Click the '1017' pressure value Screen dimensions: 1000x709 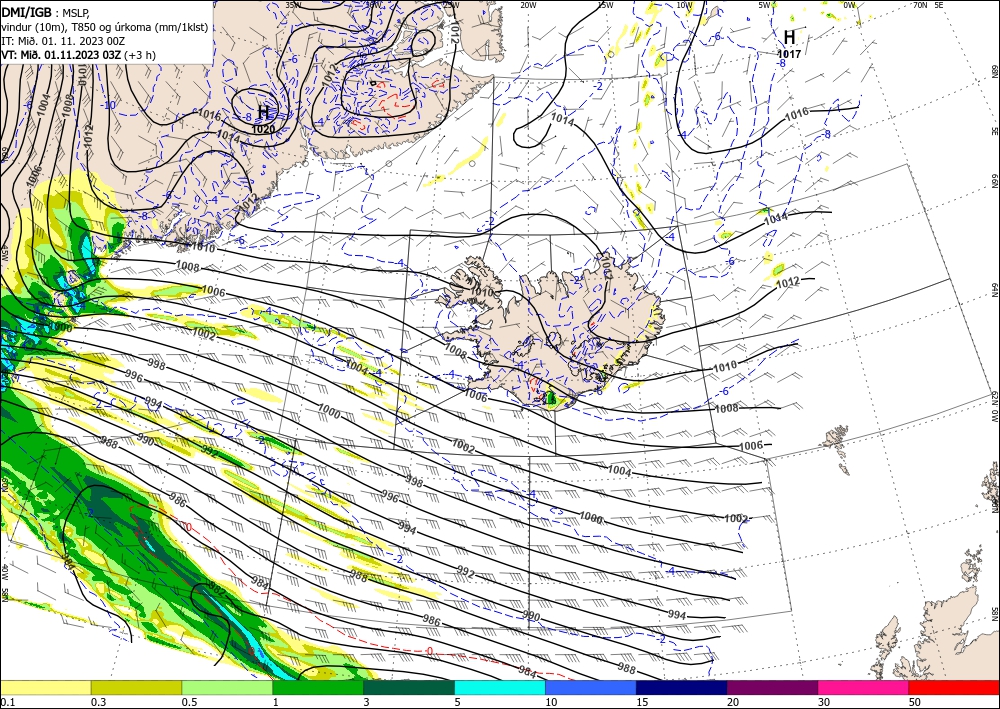[x=789, y=54]
